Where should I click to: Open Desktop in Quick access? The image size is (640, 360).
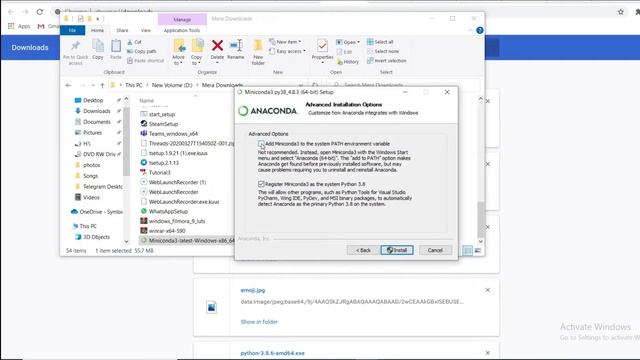coord(93,100)
